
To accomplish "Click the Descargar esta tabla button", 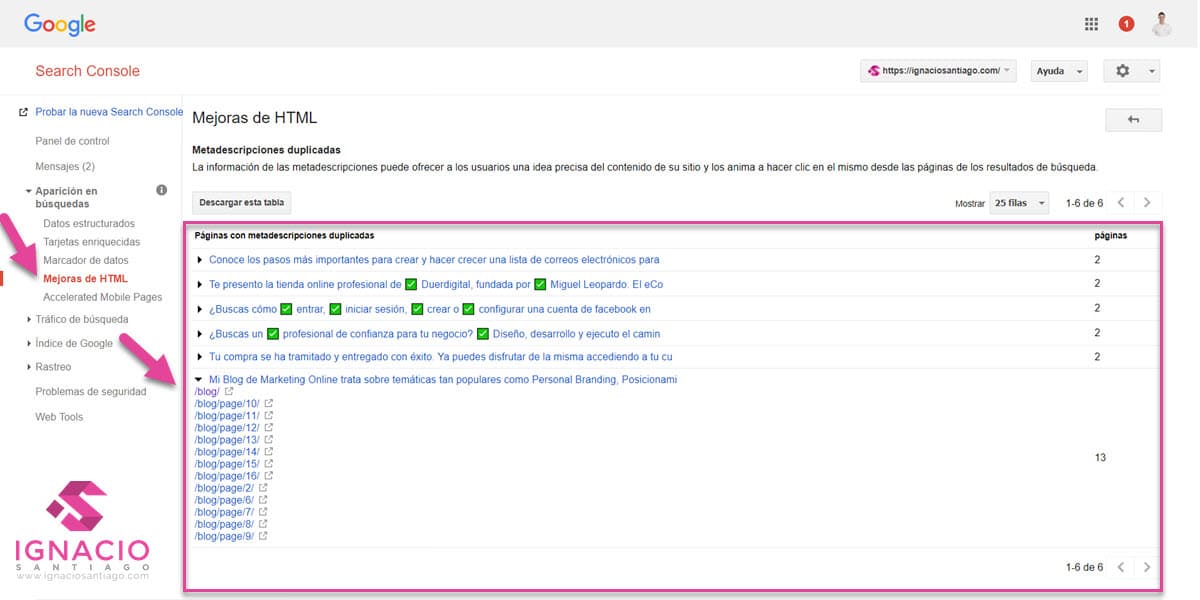I will (241, 203).
